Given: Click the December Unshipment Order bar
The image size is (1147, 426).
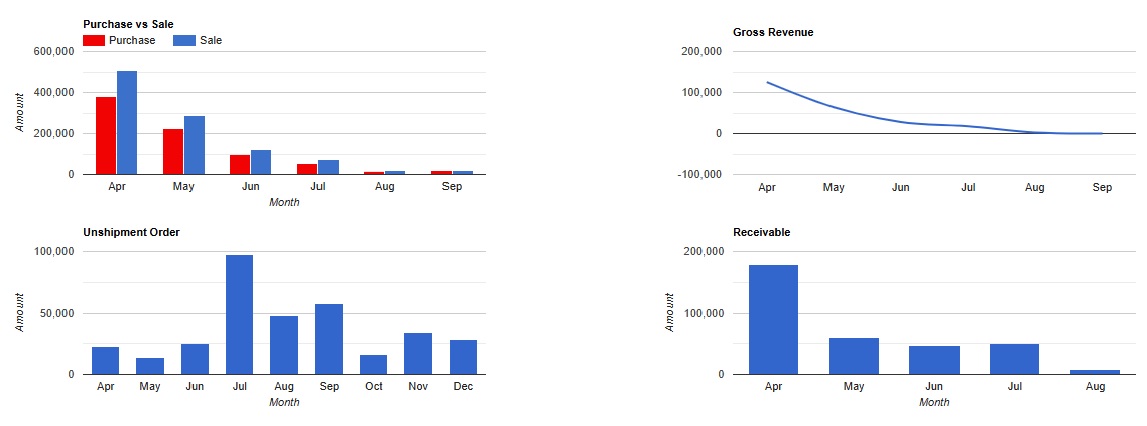Looking at the screenshot, I should 463,357.
